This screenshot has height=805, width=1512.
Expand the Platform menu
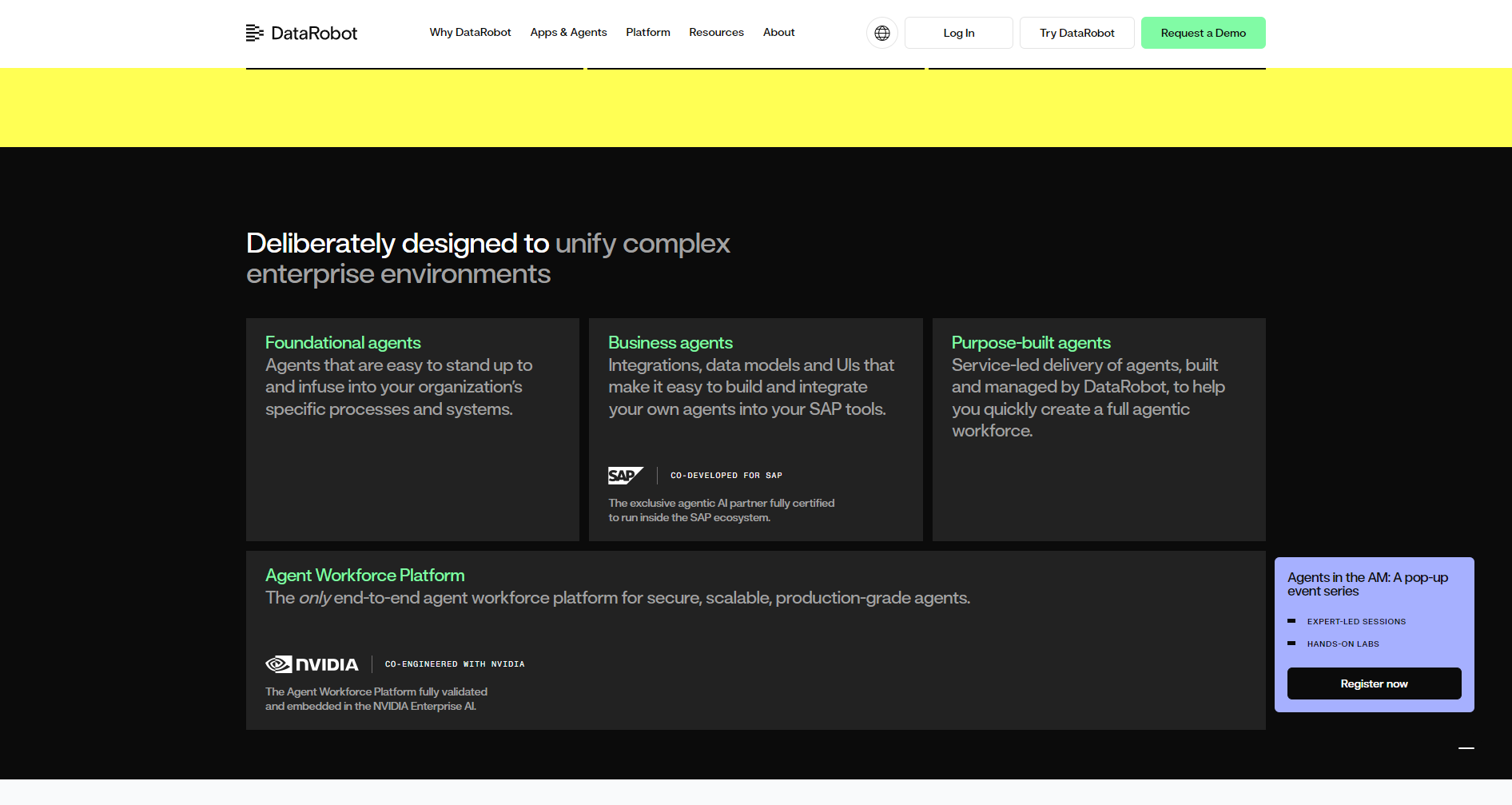[x=647, y=33]
